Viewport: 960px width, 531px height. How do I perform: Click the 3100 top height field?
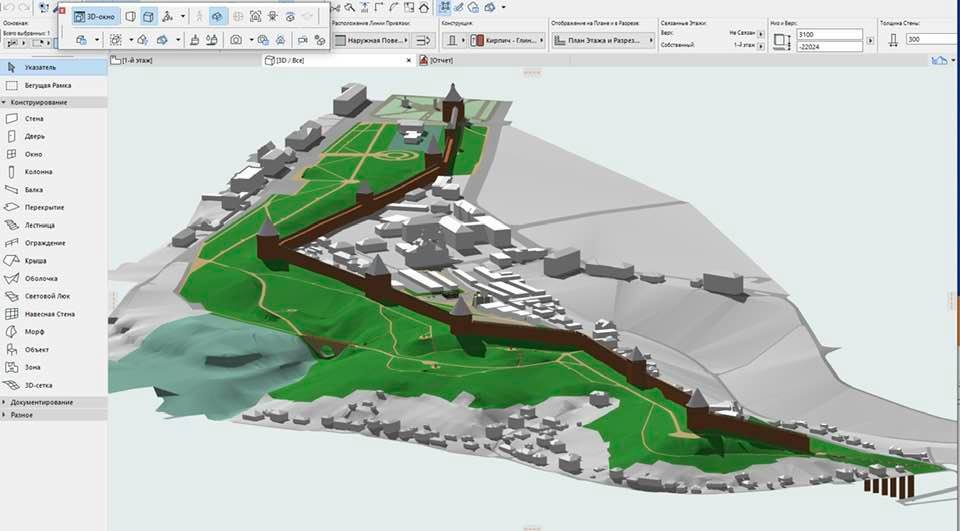[830, 35]
